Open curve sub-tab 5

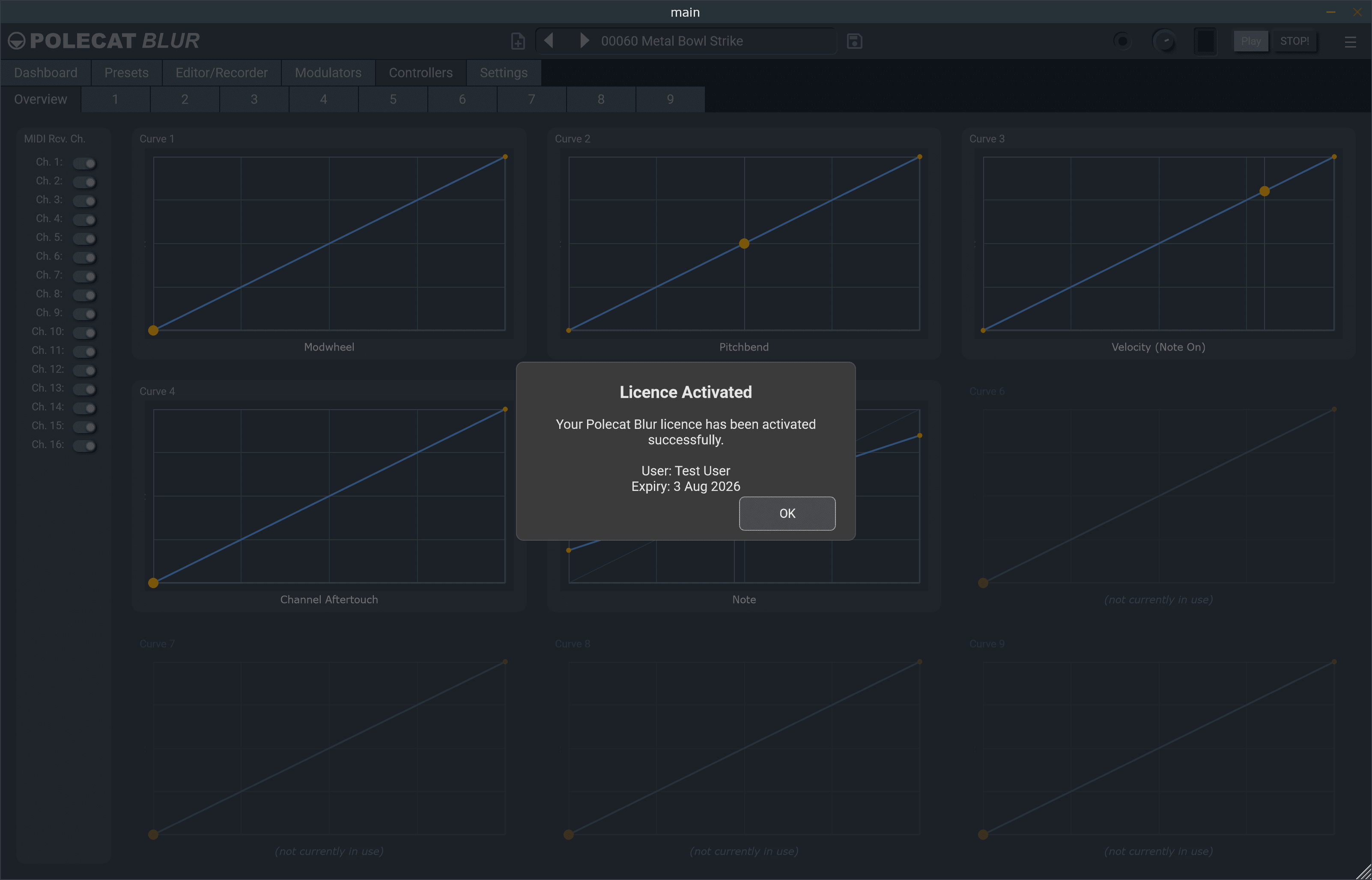[393, 99]
